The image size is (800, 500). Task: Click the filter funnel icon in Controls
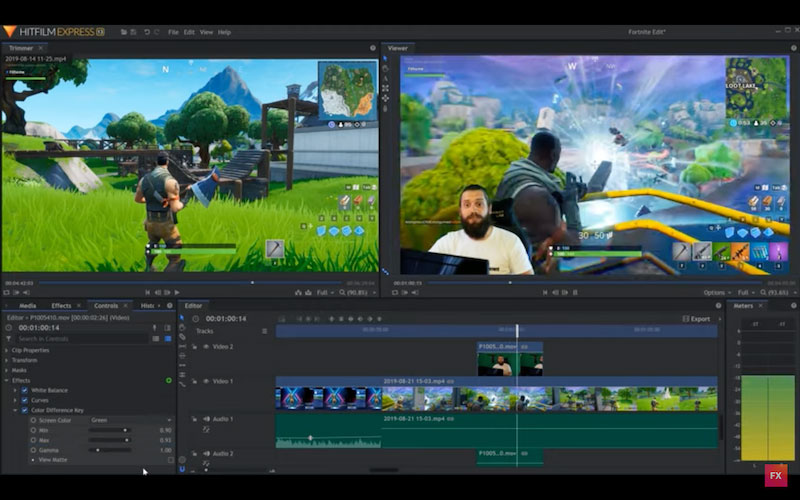point(9,339)
